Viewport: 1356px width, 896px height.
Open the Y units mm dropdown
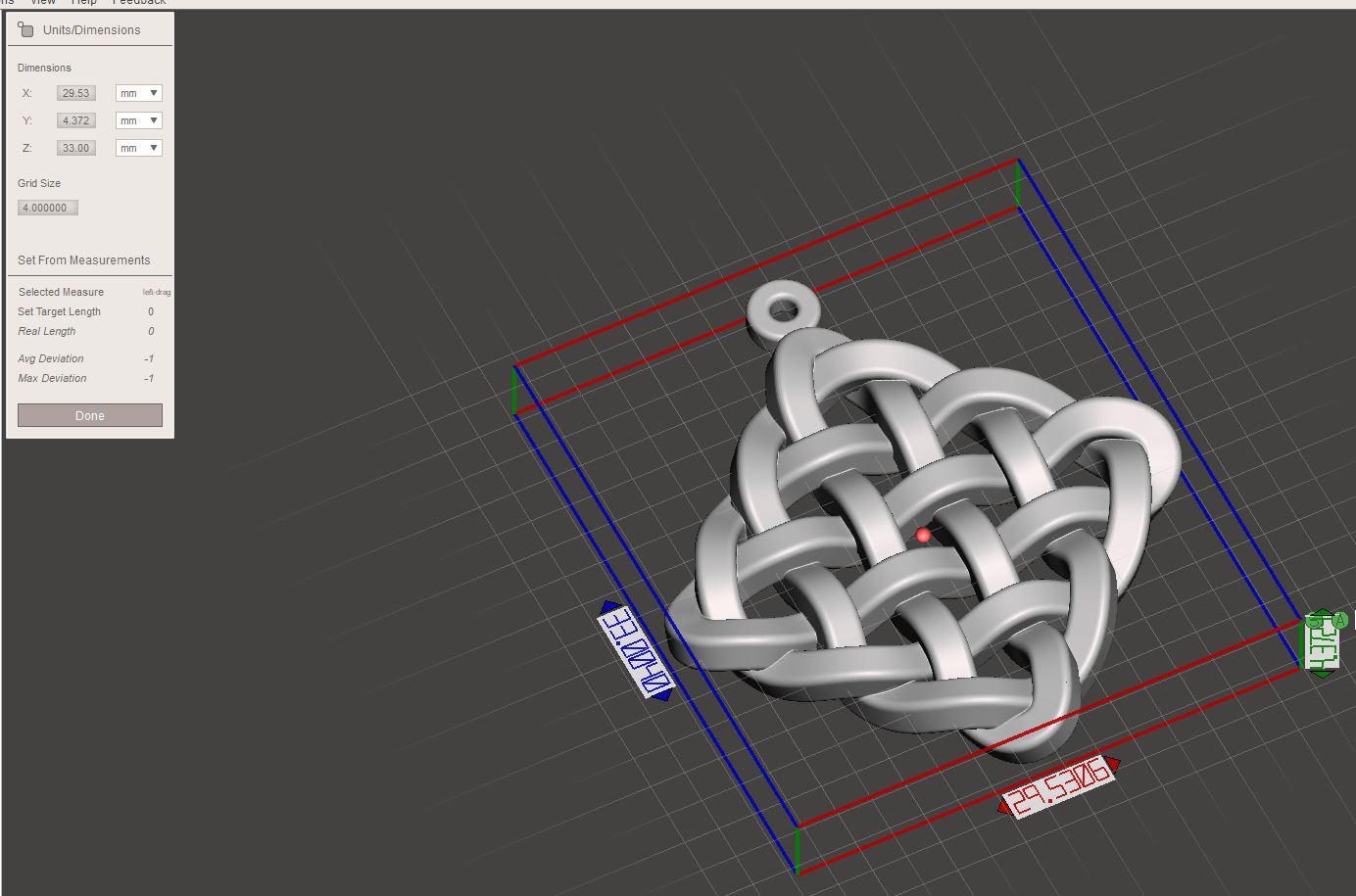click(x=138, y=120)
